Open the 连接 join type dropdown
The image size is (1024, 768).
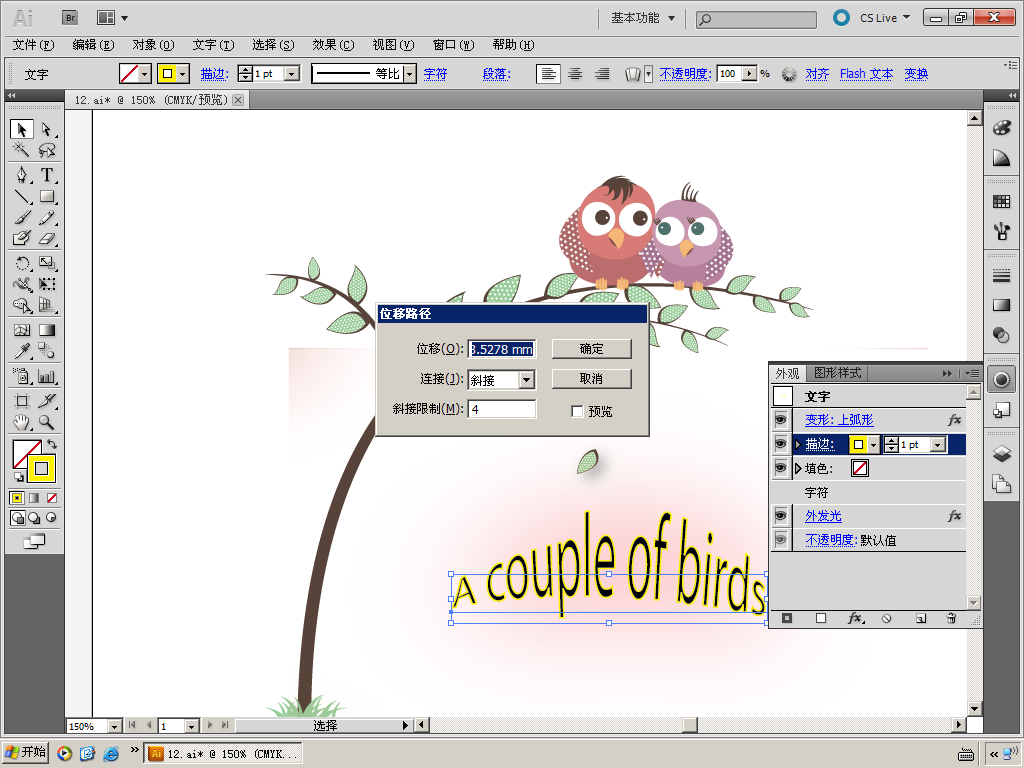pos(526,379)
